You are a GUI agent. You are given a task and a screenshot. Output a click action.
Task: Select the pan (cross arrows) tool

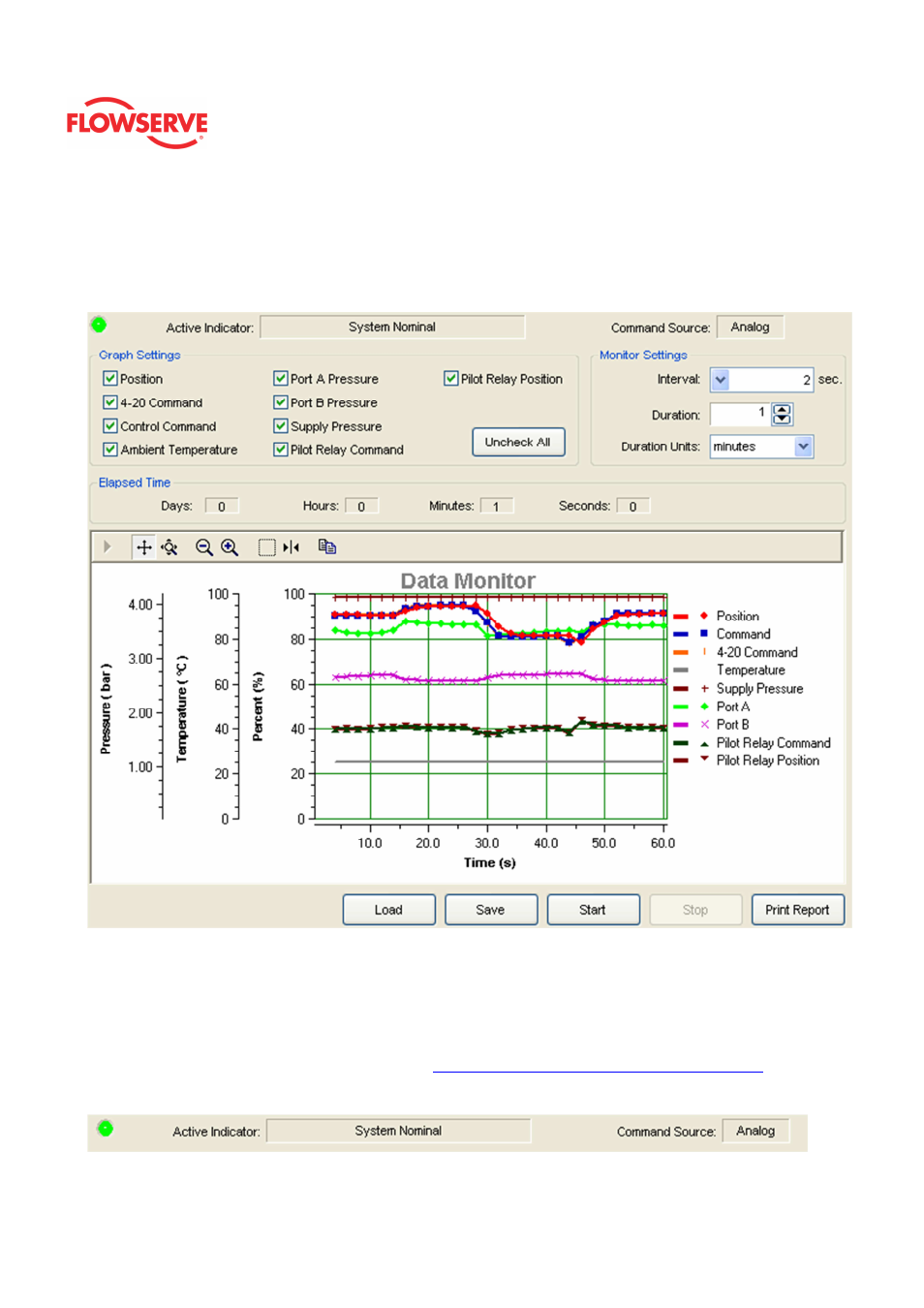click(x=143, y=547)
